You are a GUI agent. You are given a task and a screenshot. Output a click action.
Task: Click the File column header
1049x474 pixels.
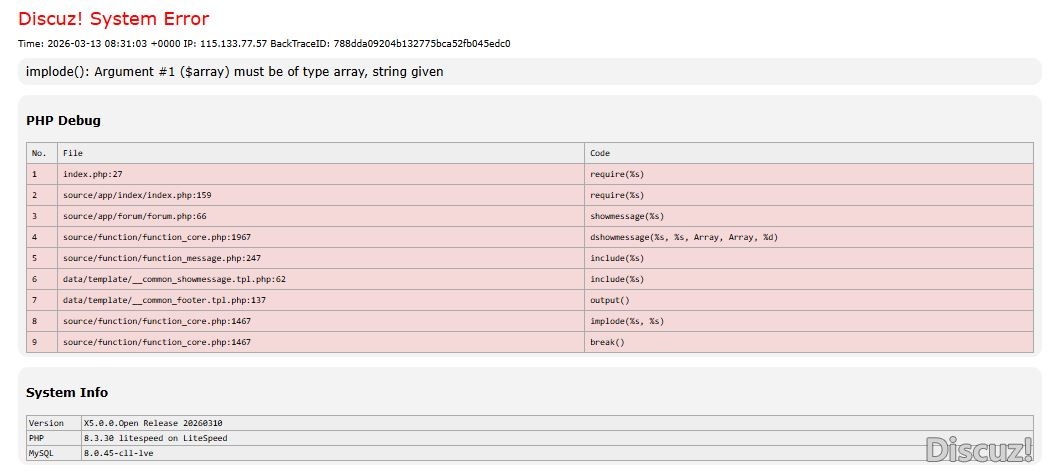73,153
